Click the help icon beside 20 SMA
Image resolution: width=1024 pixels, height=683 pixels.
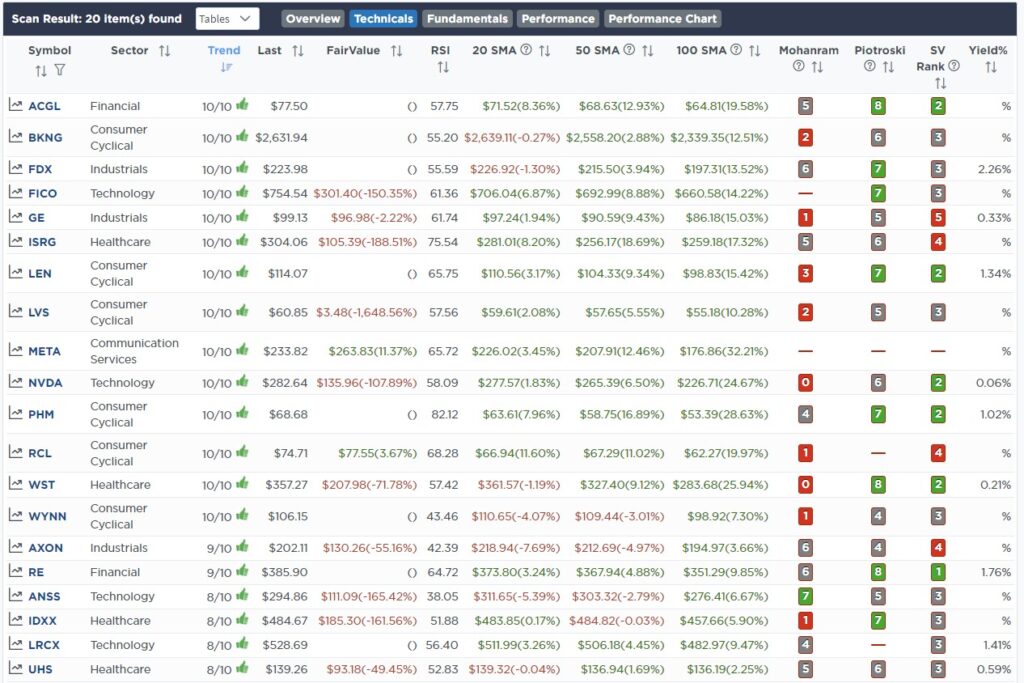coord(526,50)
